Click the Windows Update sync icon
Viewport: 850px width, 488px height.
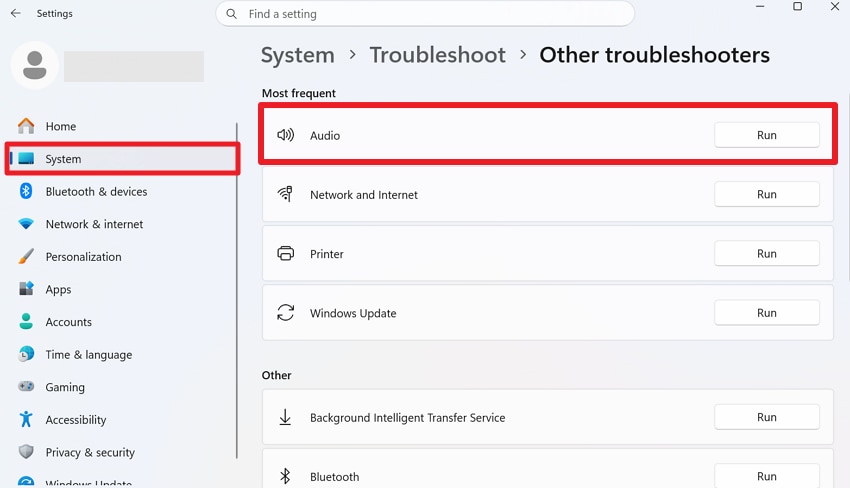286,313
